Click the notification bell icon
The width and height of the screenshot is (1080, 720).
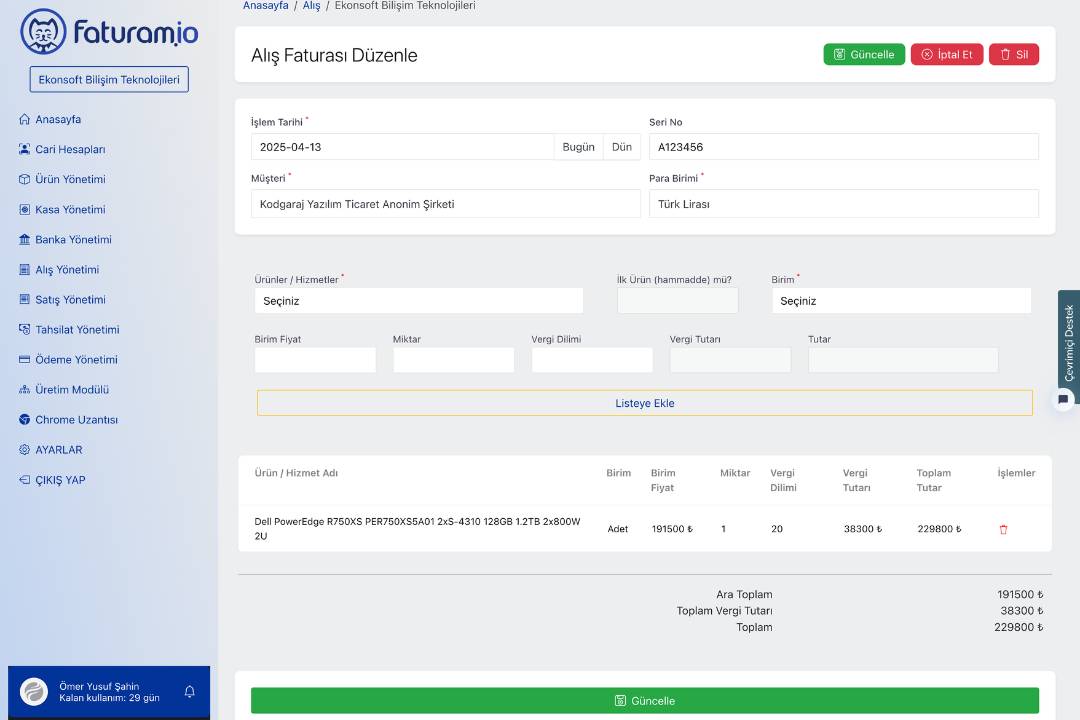tap(189, 692)
